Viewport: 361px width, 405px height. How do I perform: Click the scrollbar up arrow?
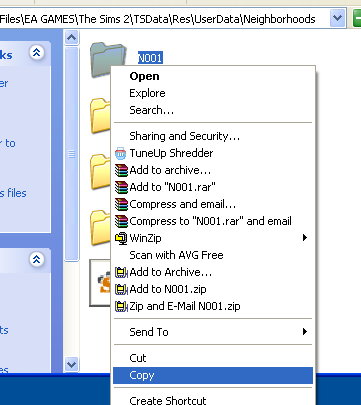click(72, 38)
